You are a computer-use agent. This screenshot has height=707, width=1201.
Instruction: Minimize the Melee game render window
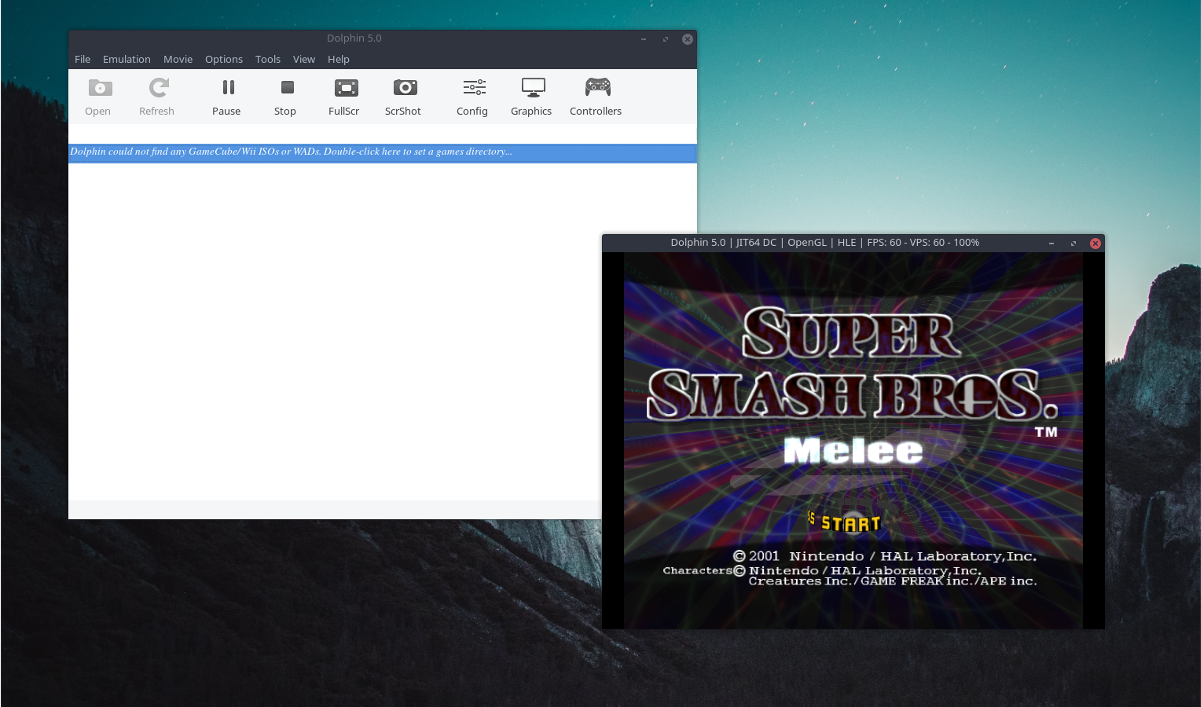click(x=1051, y=243)
